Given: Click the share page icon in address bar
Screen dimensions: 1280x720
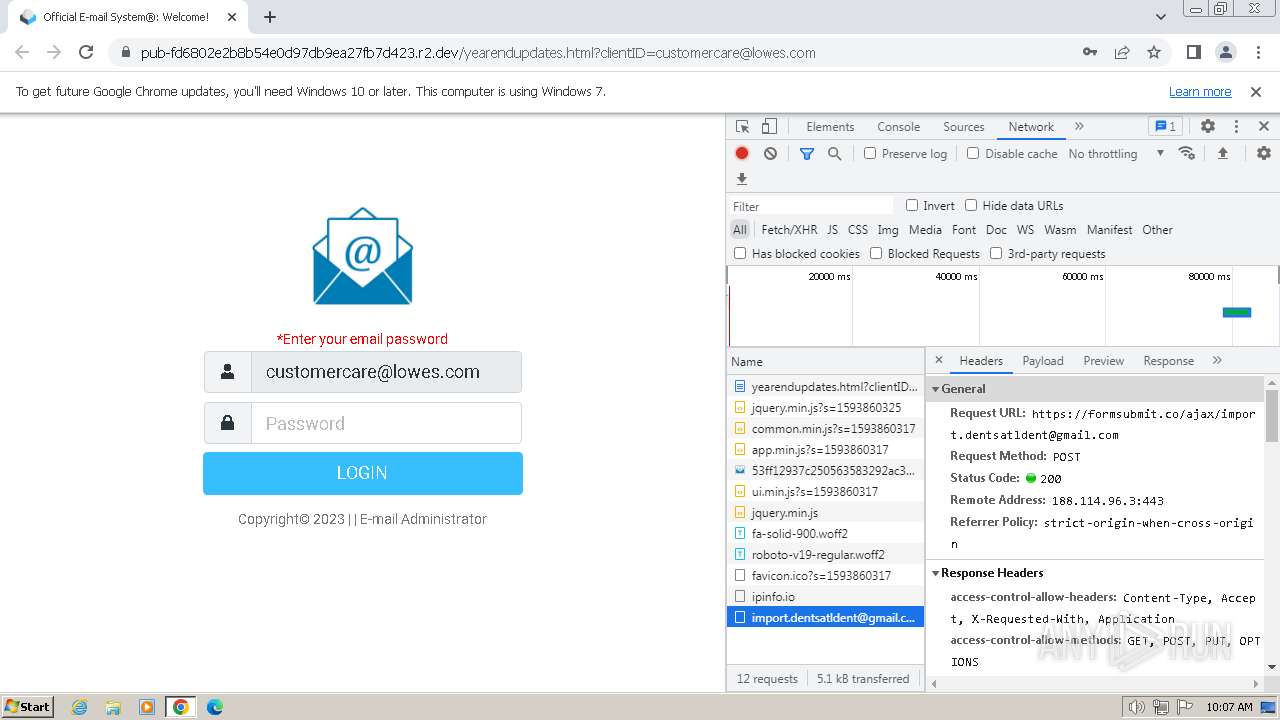Looking at the screenshot, I should coord(1122,52).
